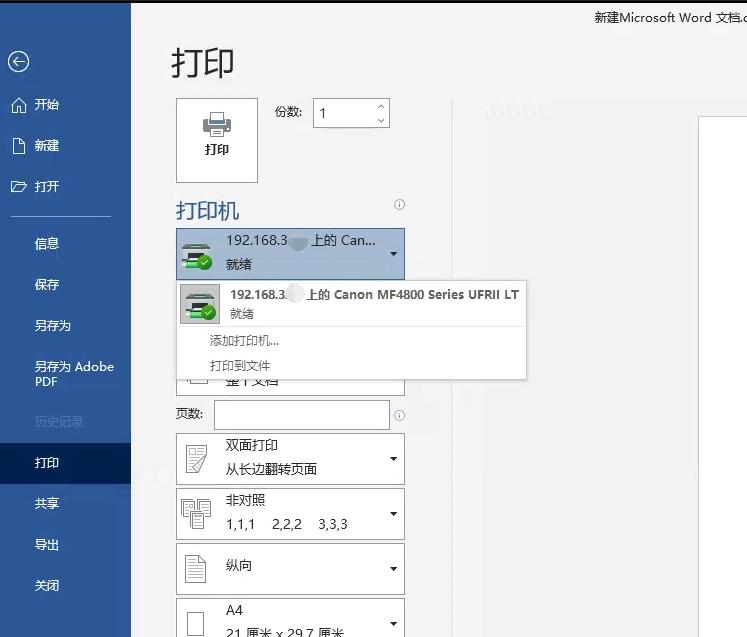
Task: Open the 双面打印 duplex dropdown
Action: coord(290,459)
